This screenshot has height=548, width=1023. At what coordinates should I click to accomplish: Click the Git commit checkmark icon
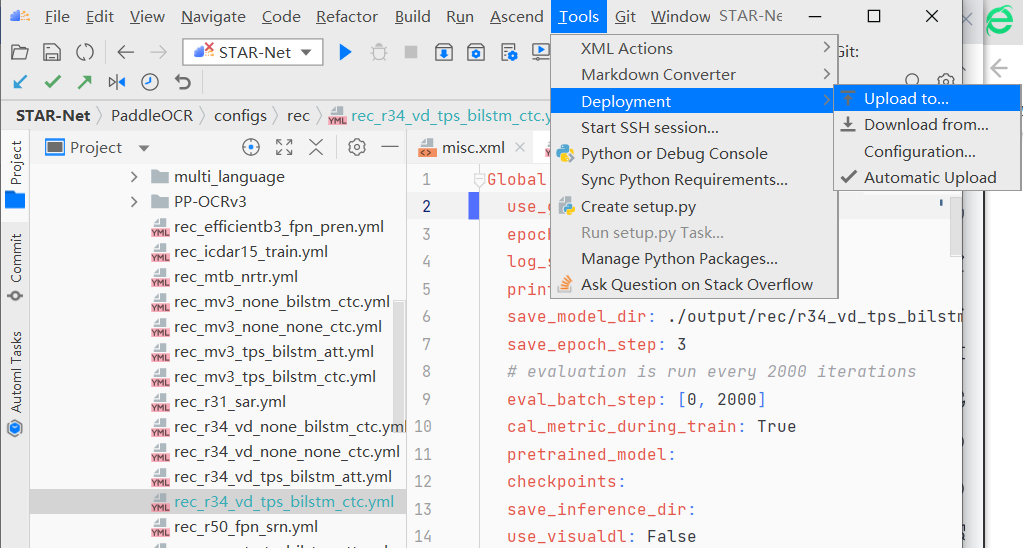pos(53,82)
